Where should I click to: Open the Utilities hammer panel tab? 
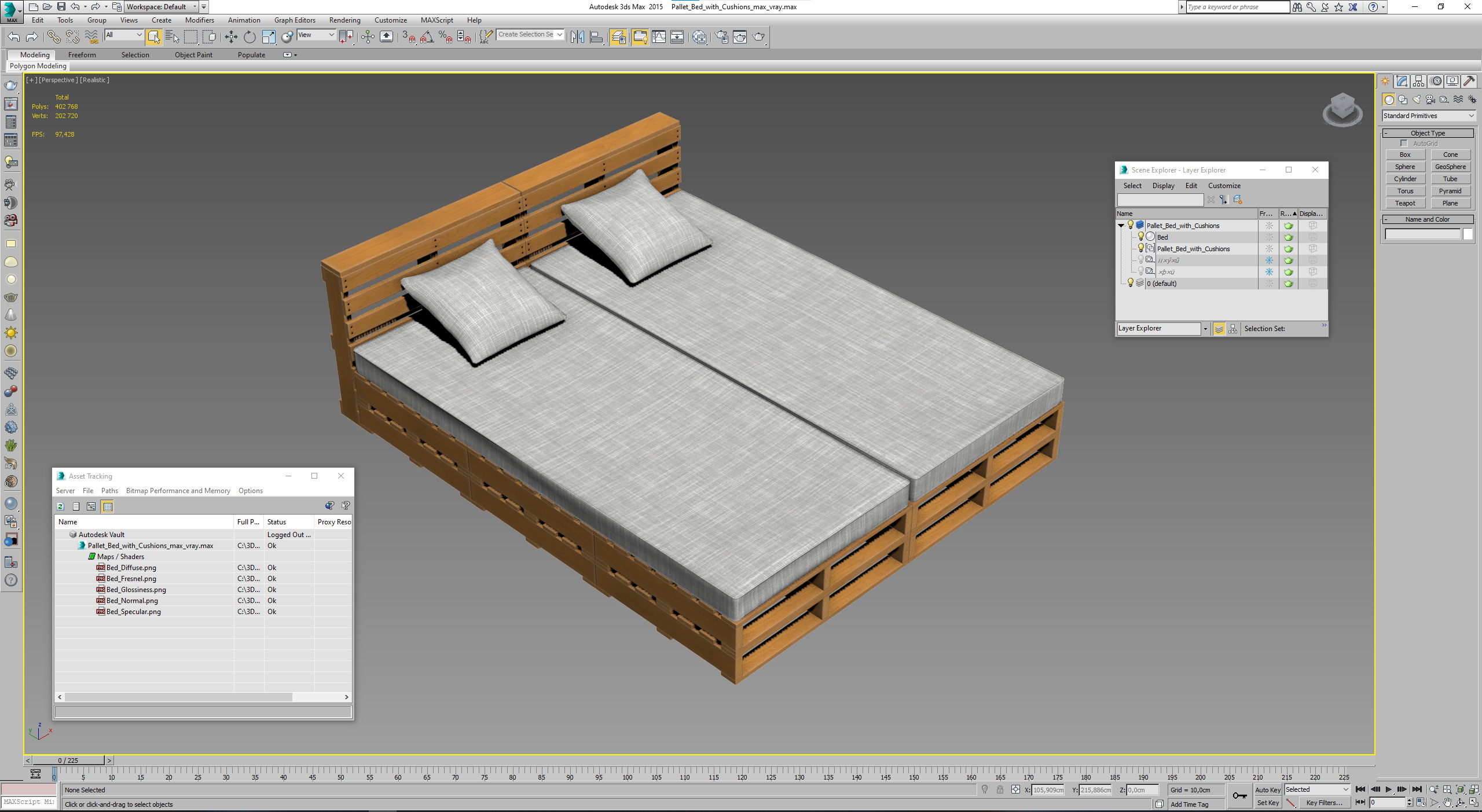(1469, 81)
